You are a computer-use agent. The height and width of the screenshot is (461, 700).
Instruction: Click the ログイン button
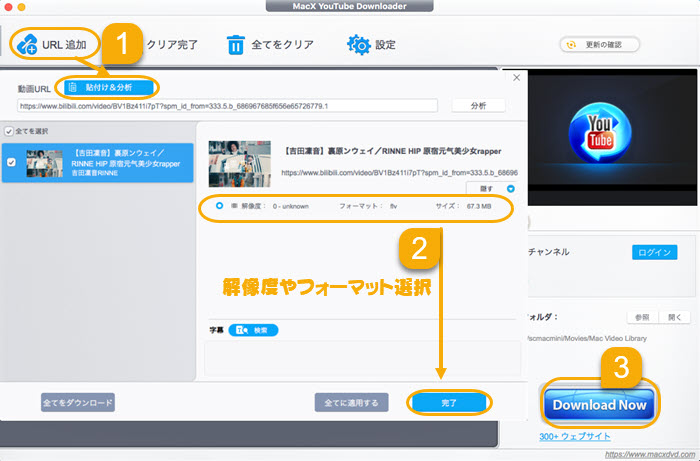(654, 252)
